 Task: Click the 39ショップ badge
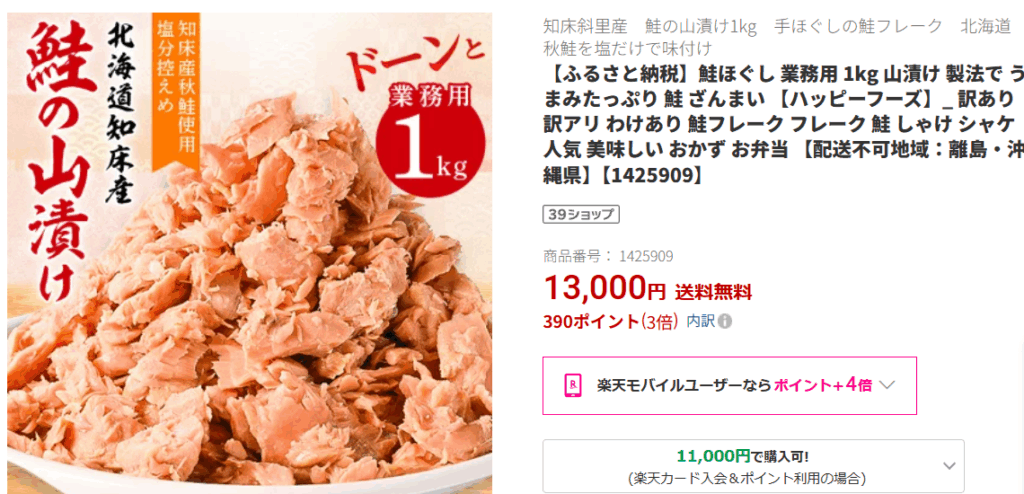click(581, 214)
